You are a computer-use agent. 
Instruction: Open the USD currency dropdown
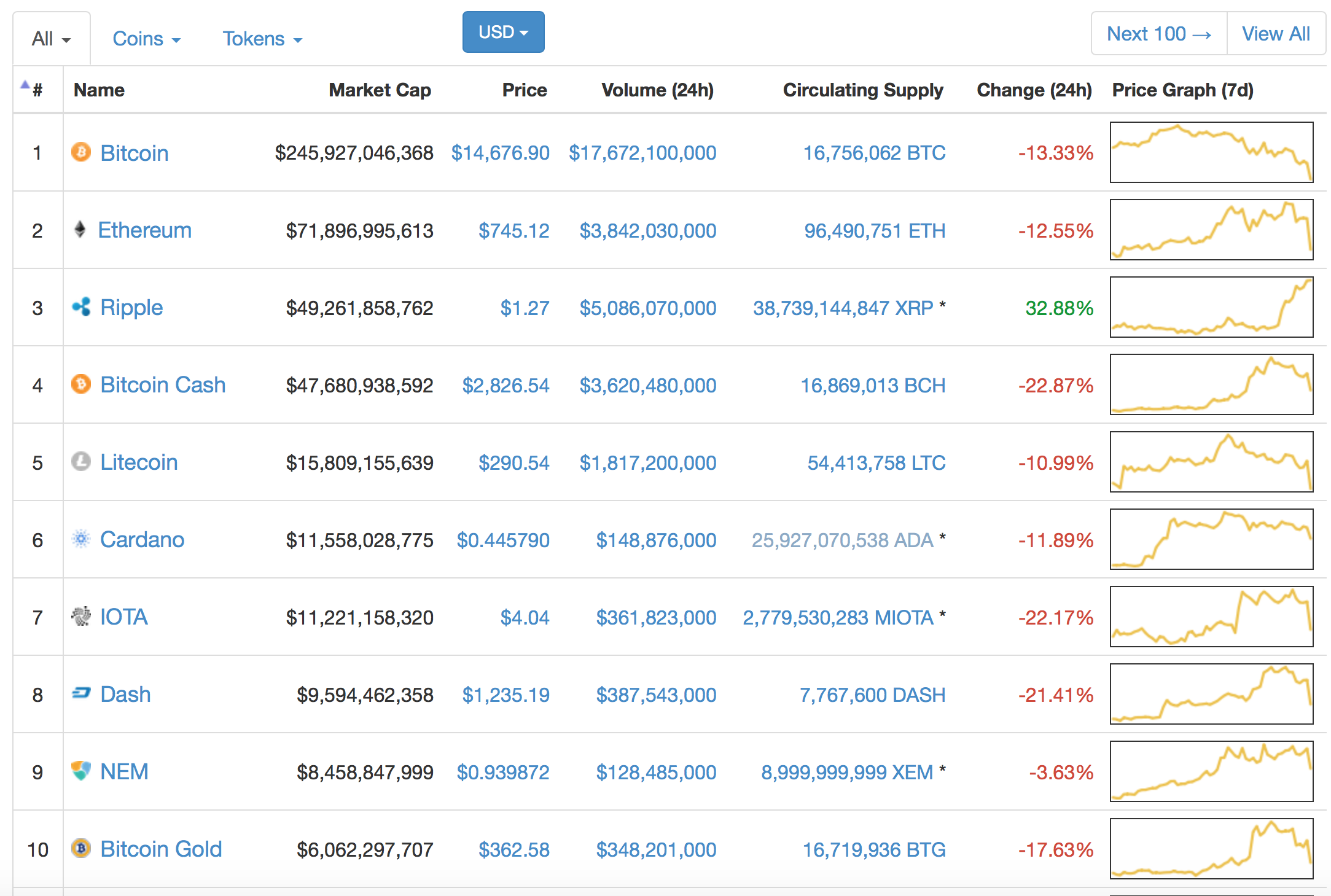[x=503, y=32]
